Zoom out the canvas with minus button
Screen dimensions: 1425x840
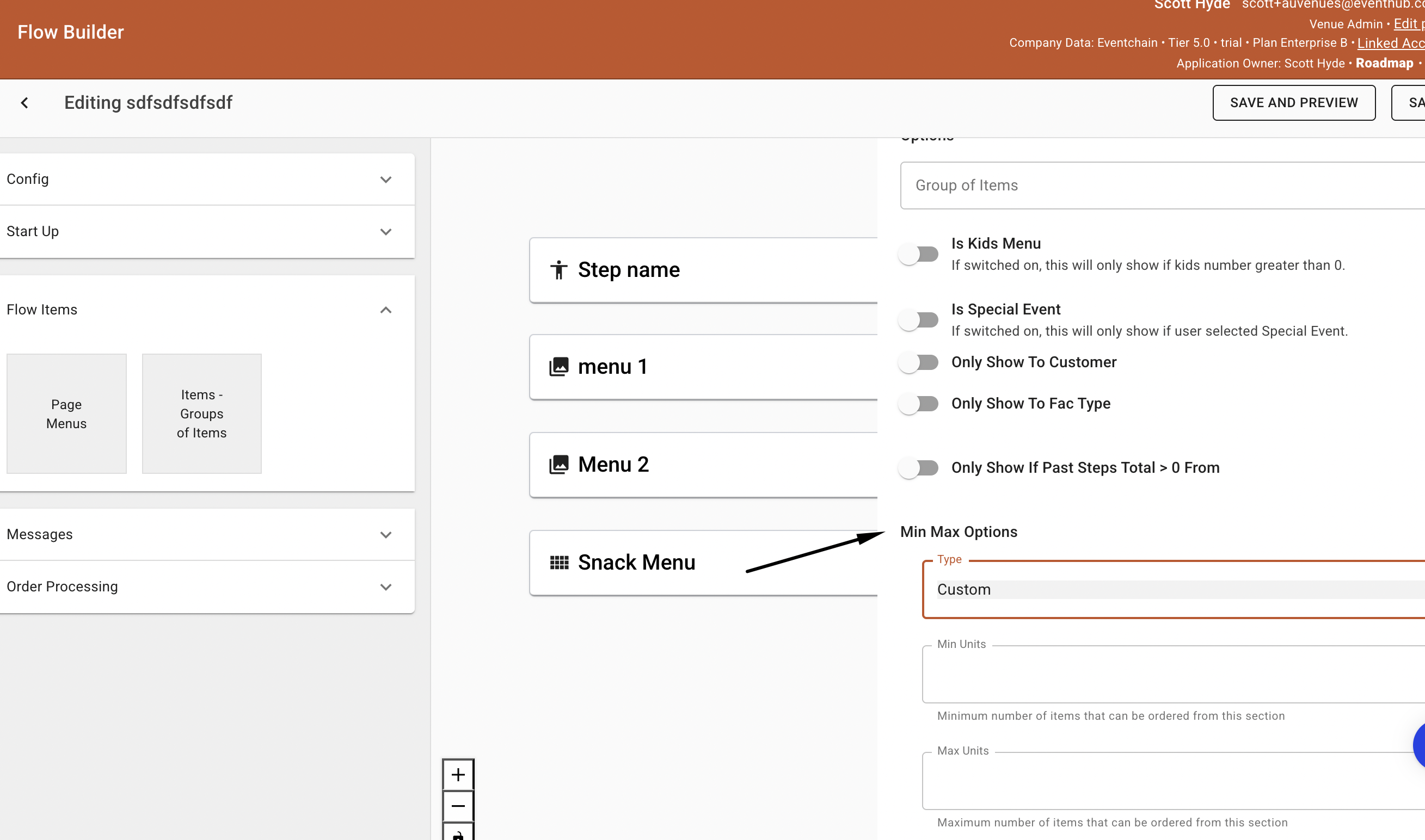[x=457, y=806]
